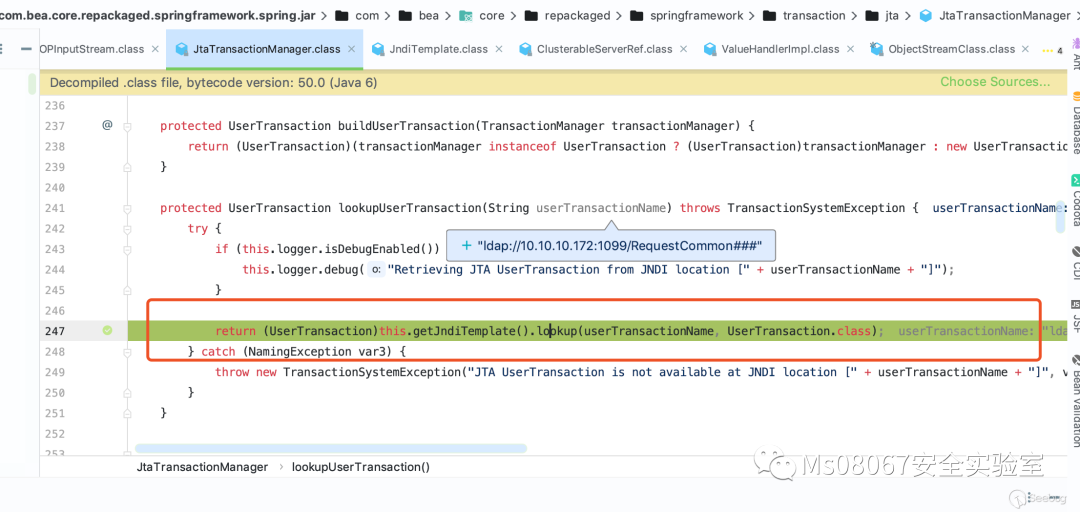The height and width of the screenshot is (512, 1080).
Task: Click the folder icon before 'repackaged' breadcrumb
Action: tap(530, 15)
